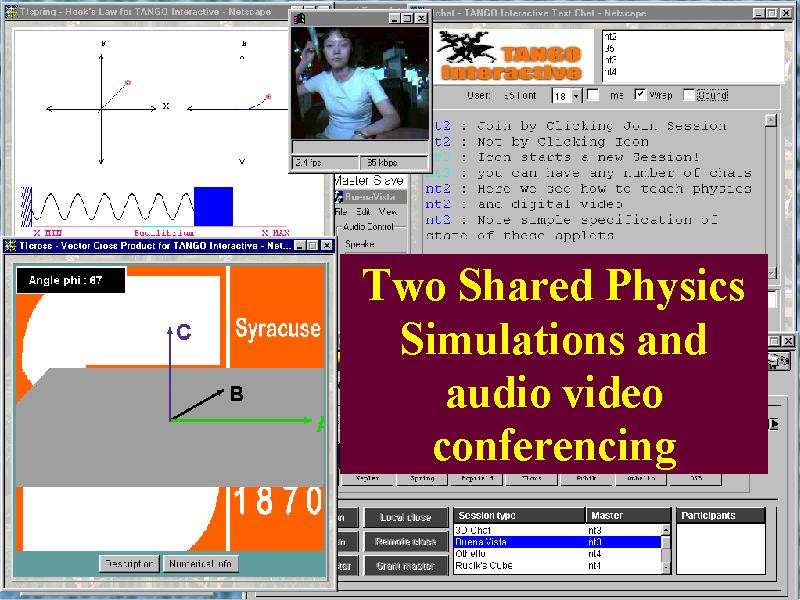The image size is (800, 600).
Task: Select the Othello session row
Action: click(x=557, y=554)
